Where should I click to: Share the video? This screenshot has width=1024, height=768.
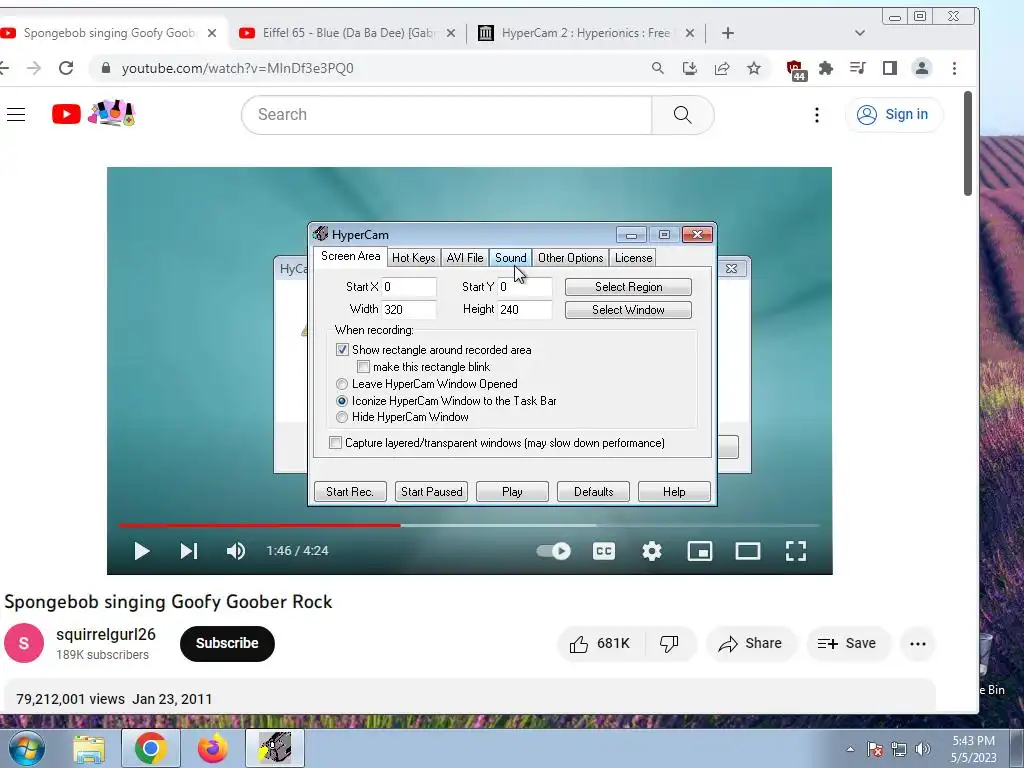(750, 644)
